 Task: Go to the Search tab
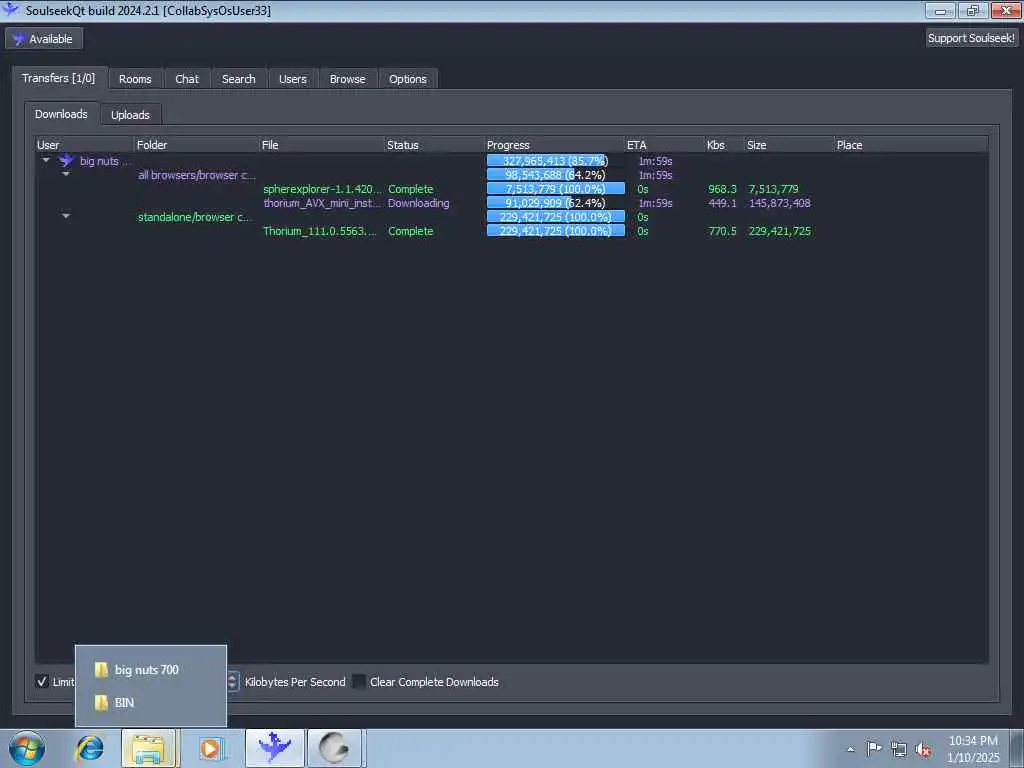pos(238,79)
